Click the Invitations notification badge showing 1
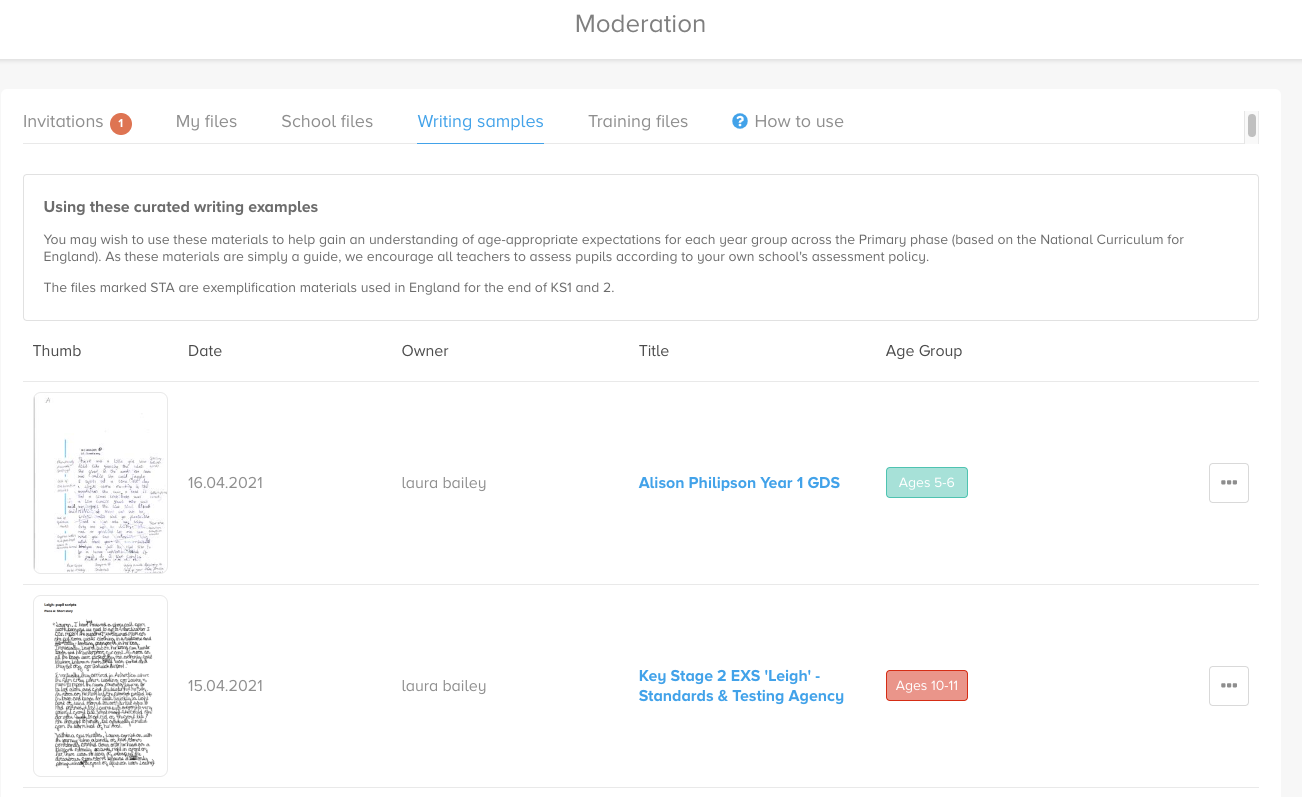The height and width of the screenshot is (797, 1302). [x=121, y=122]
